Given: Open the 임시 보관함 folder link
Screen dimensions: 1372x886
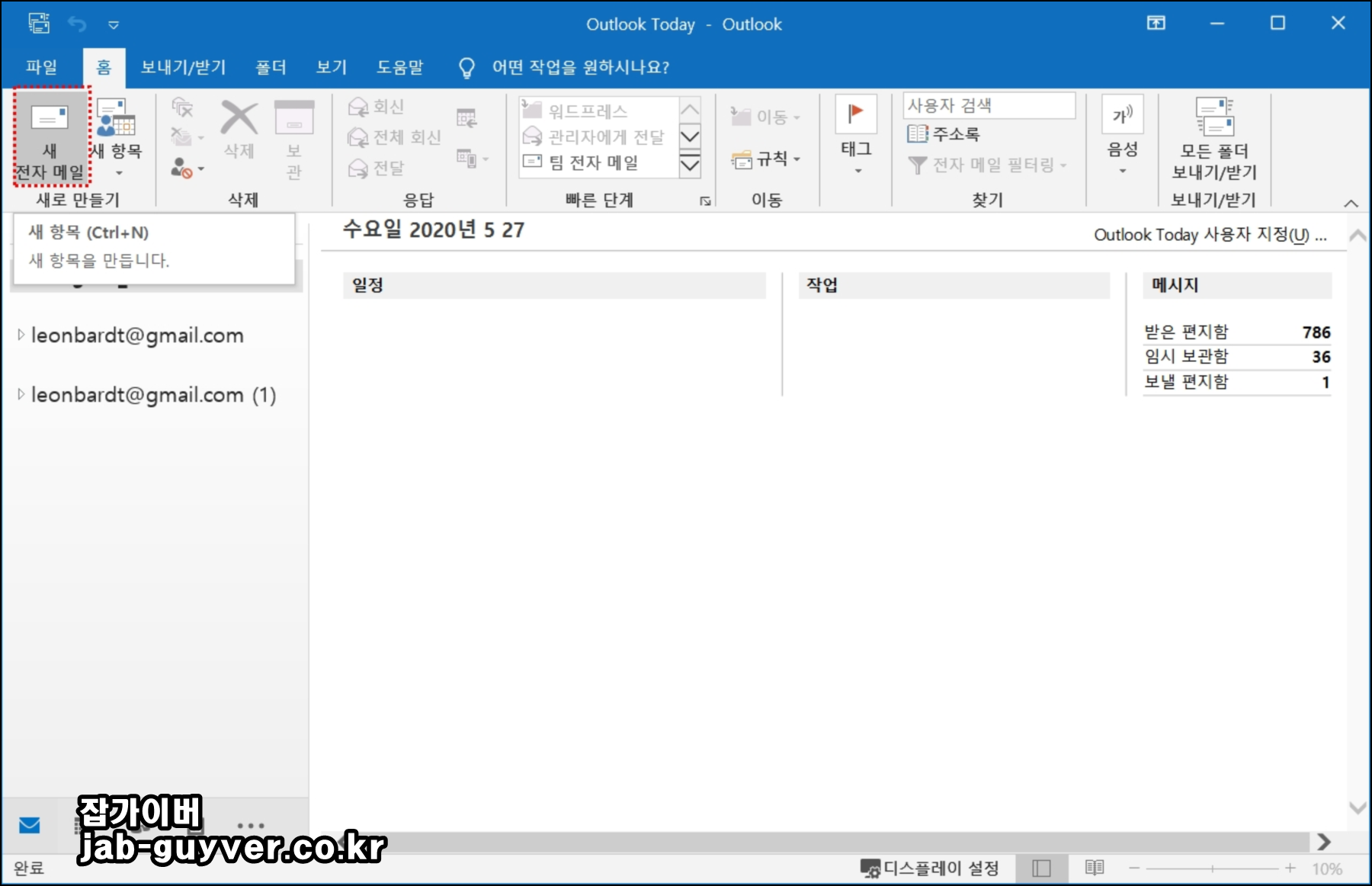Looking at the screenshot, I should (1187, 356).
